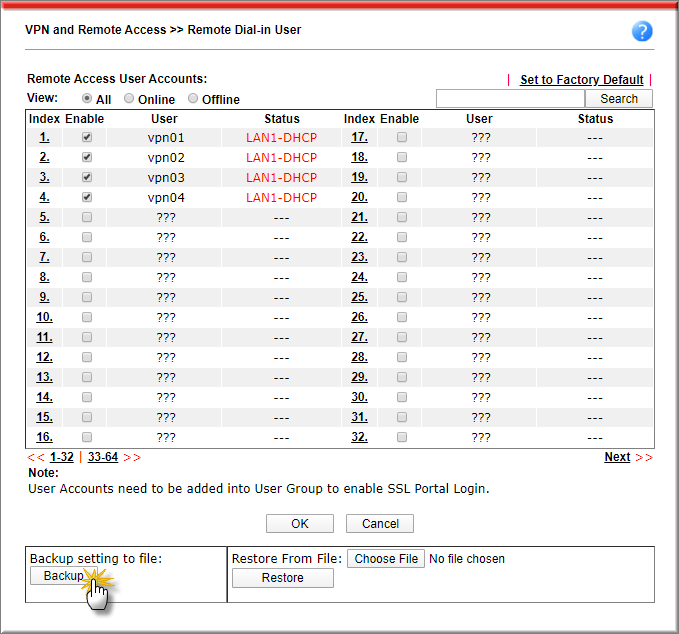Open index 9. user profile link

(x=45, y=297)
